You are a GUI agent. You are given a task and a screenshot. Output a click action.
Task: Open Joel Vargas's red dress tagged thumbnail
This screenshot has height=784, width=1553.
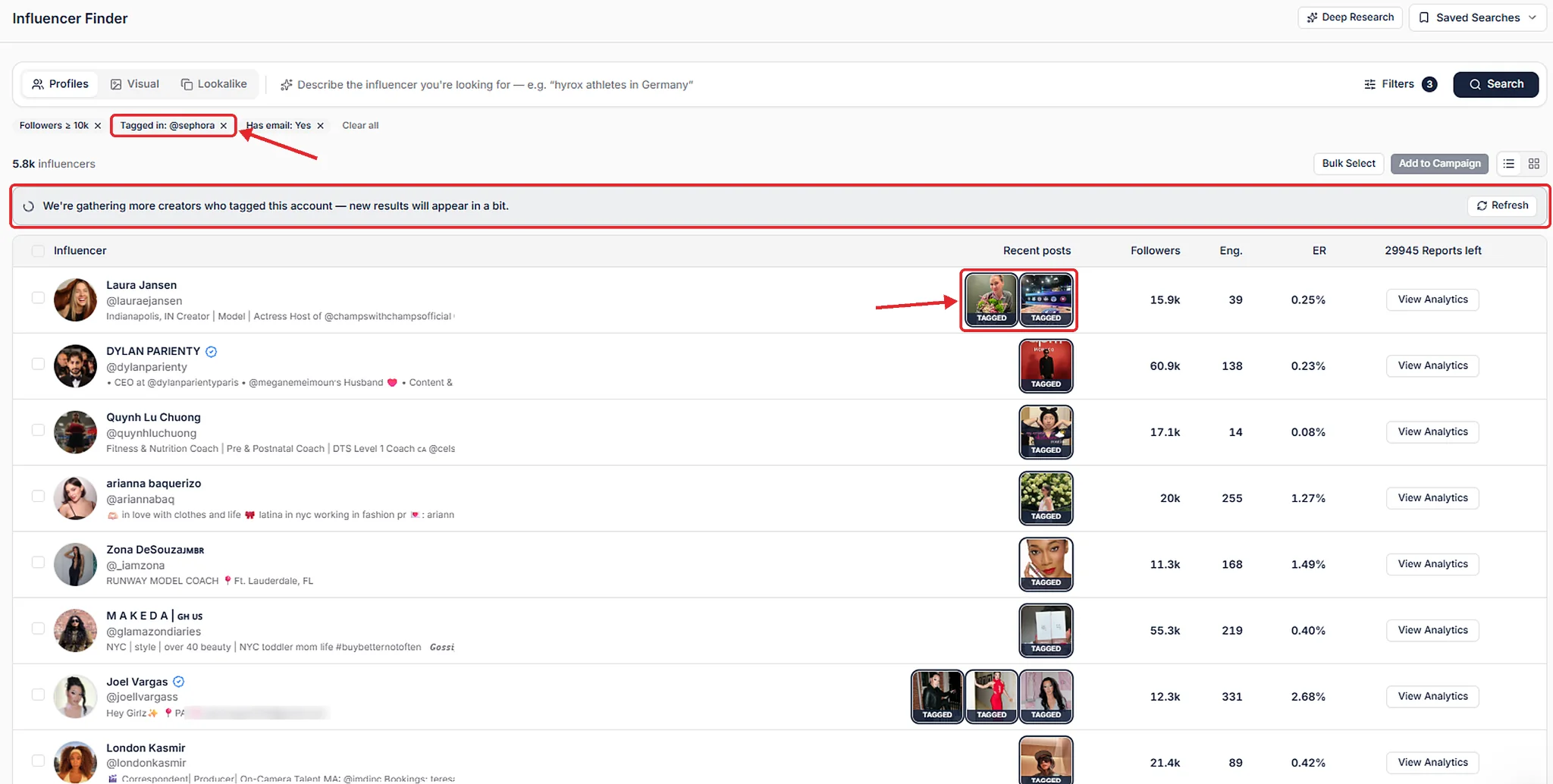click(991, 696)
